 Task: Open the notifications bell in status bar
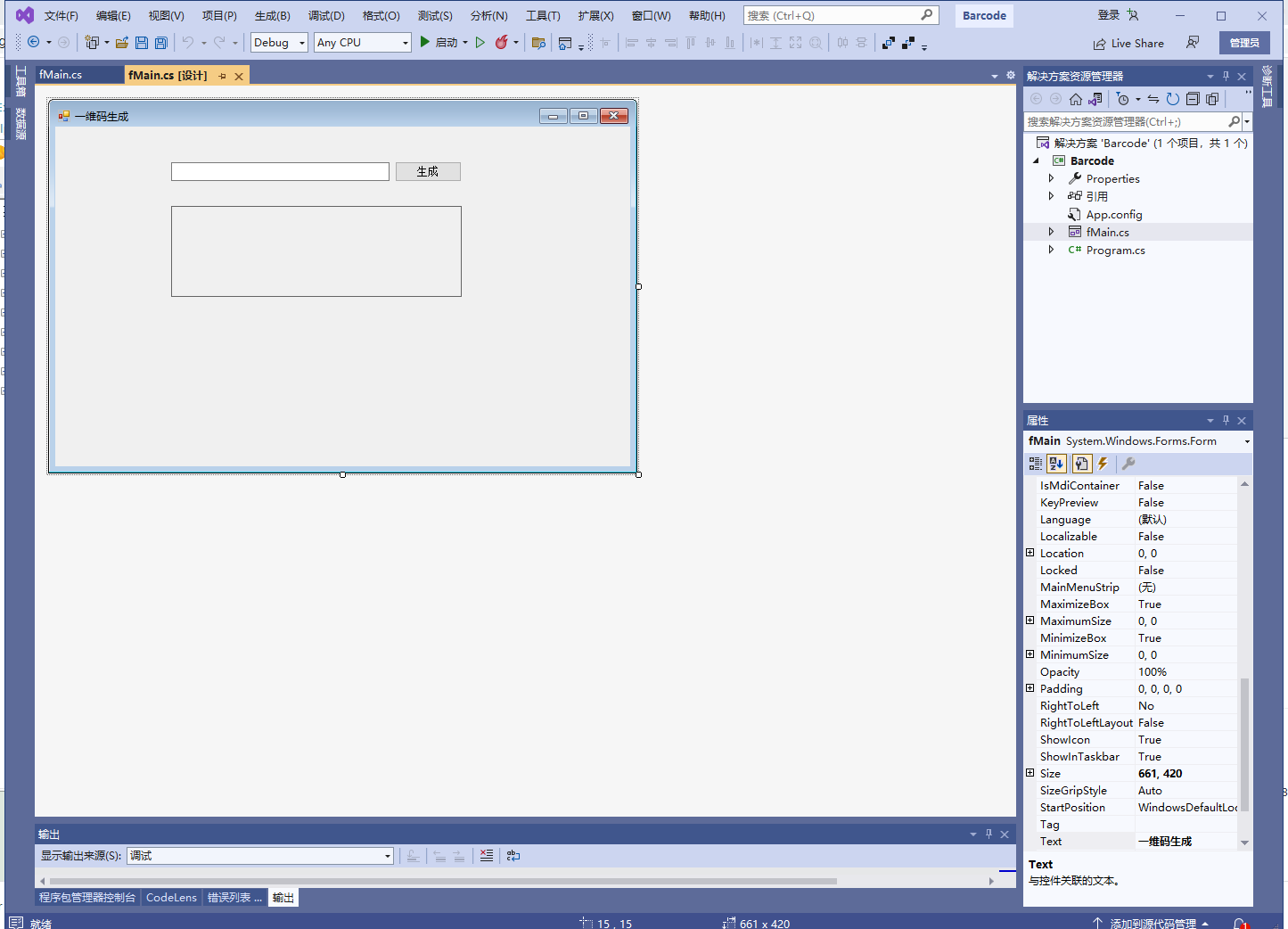click(x=1240, y=924)
